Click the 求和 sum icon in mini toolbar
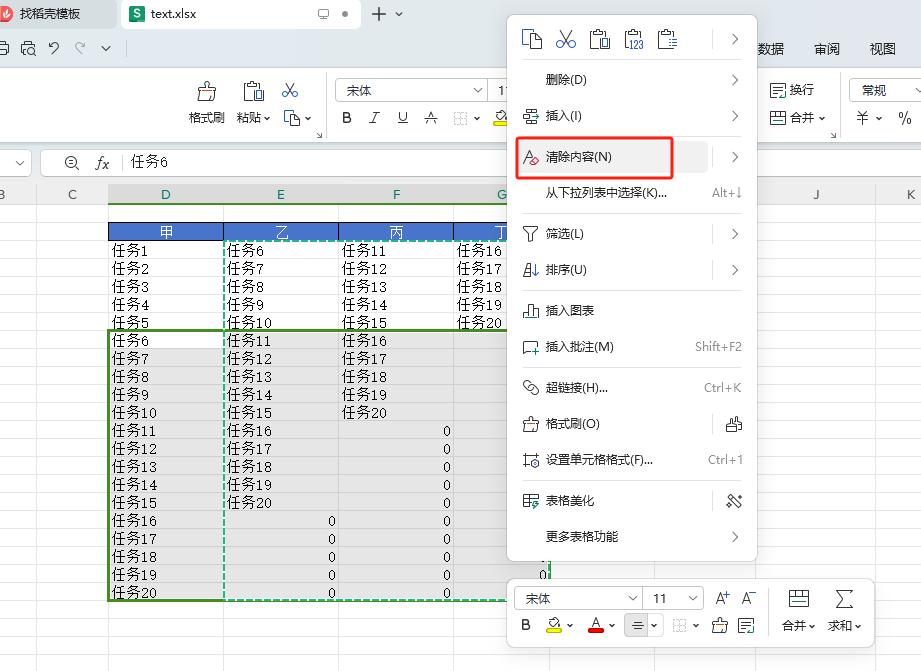Image resolution: width=921 pixels, height=671 pixels. click(844, 599)
